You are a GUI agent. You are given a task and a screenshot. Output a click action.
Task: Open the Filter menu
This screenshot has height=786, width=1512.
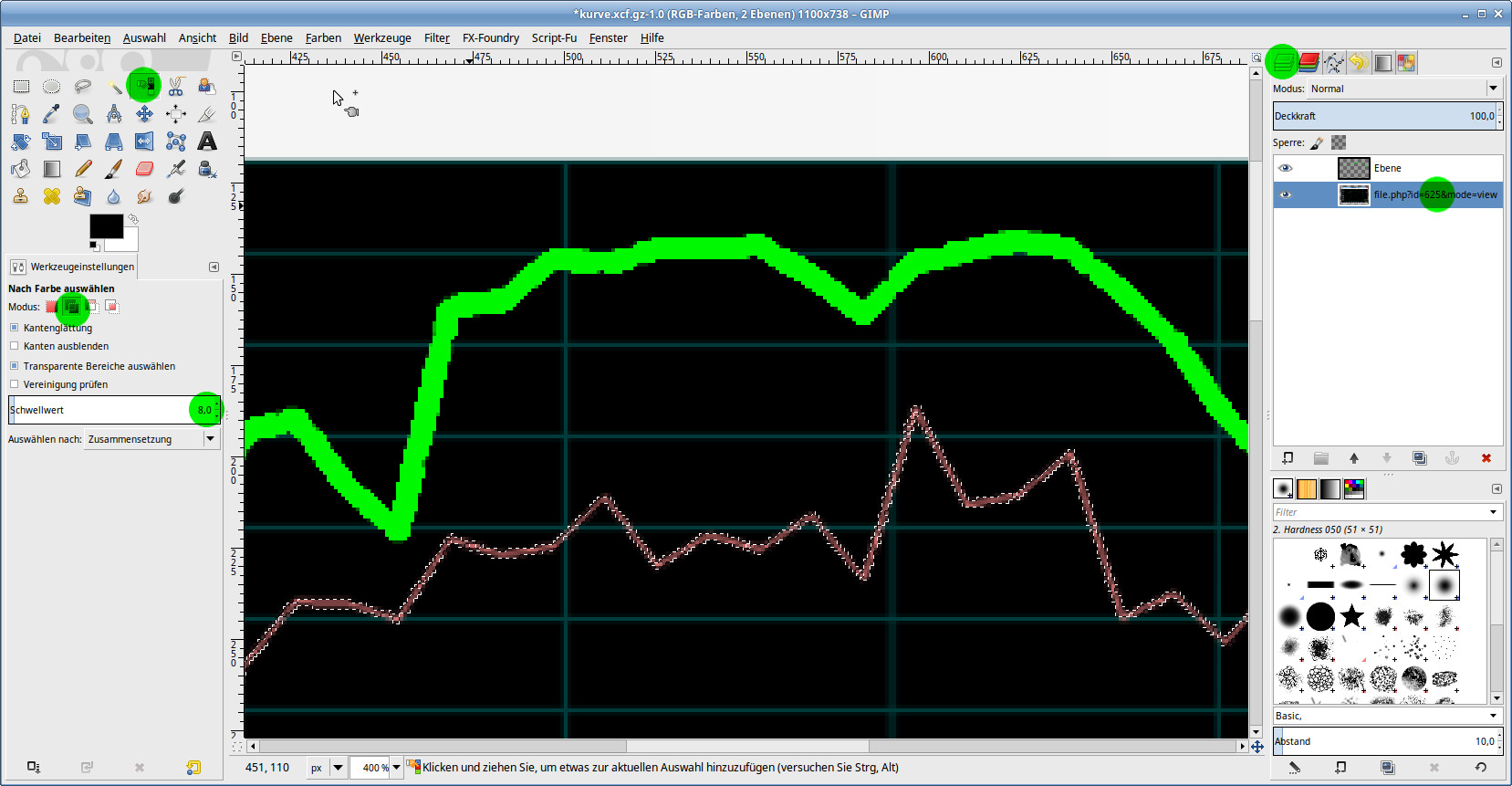coord(437,37)
